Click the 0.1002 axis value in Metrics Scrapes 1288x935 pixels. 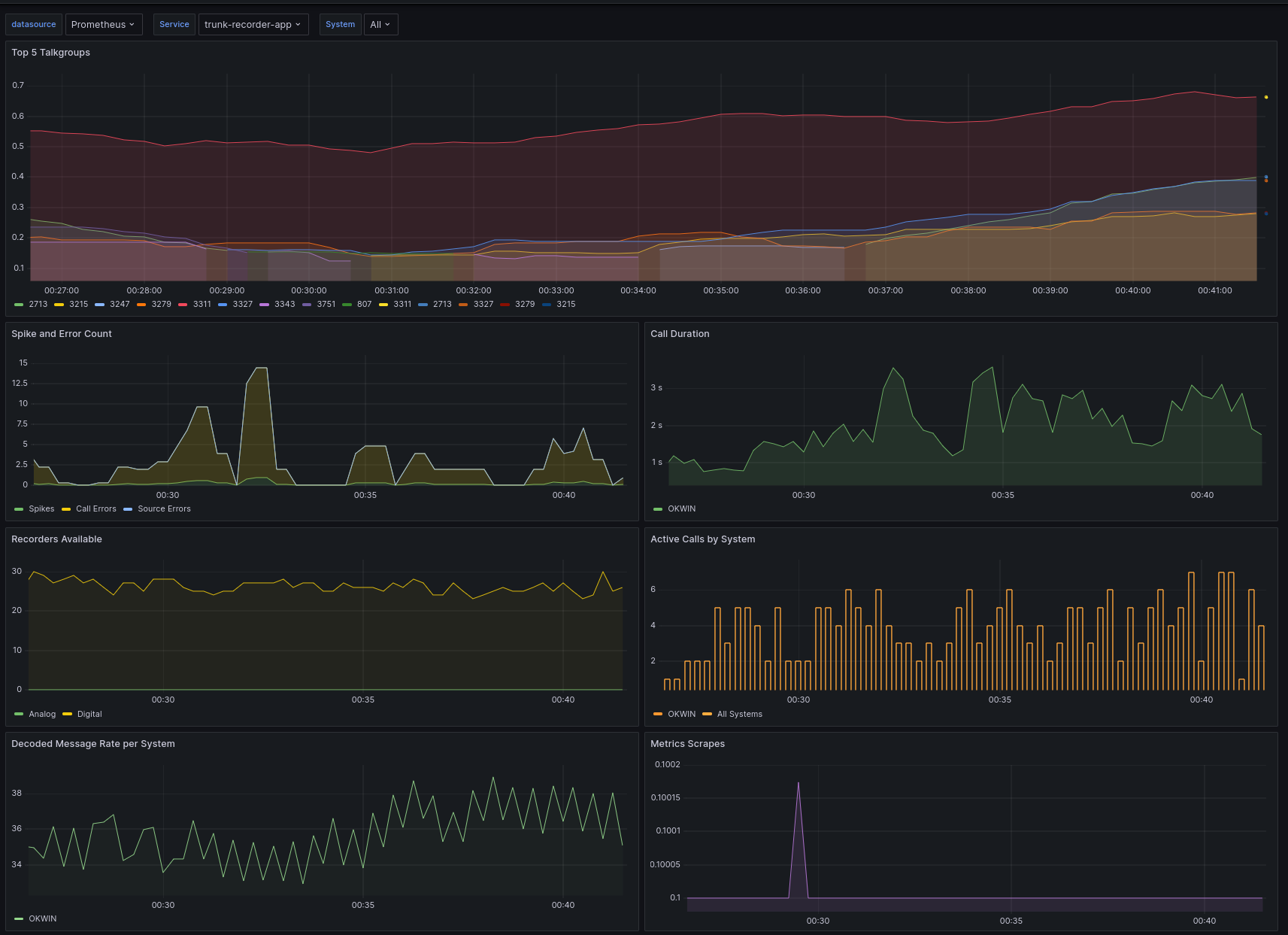[668, 765]
